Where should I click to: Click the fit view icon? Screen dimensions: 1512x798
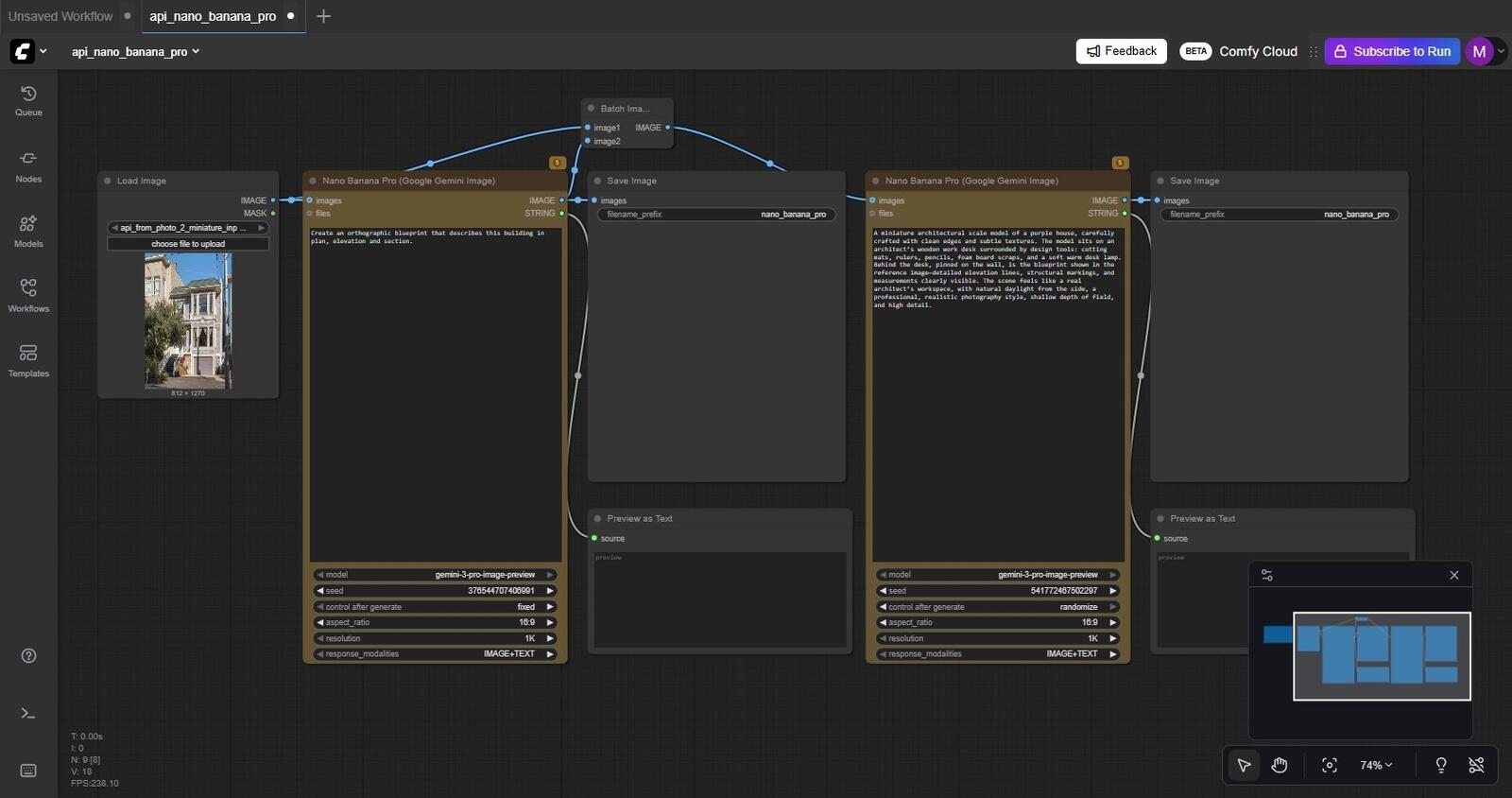pyautogui.click(x=1330, y=765)
